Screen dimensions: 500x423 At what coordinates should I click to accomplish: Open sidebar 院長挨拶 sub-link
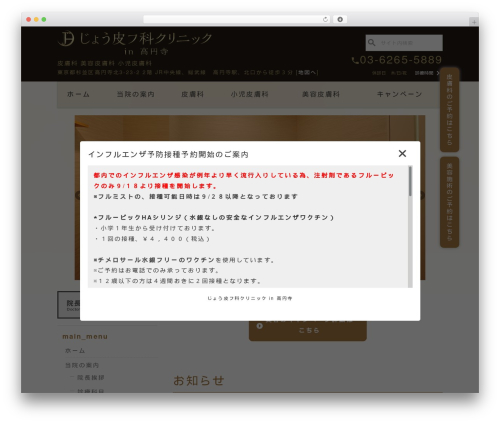[91, 378]
